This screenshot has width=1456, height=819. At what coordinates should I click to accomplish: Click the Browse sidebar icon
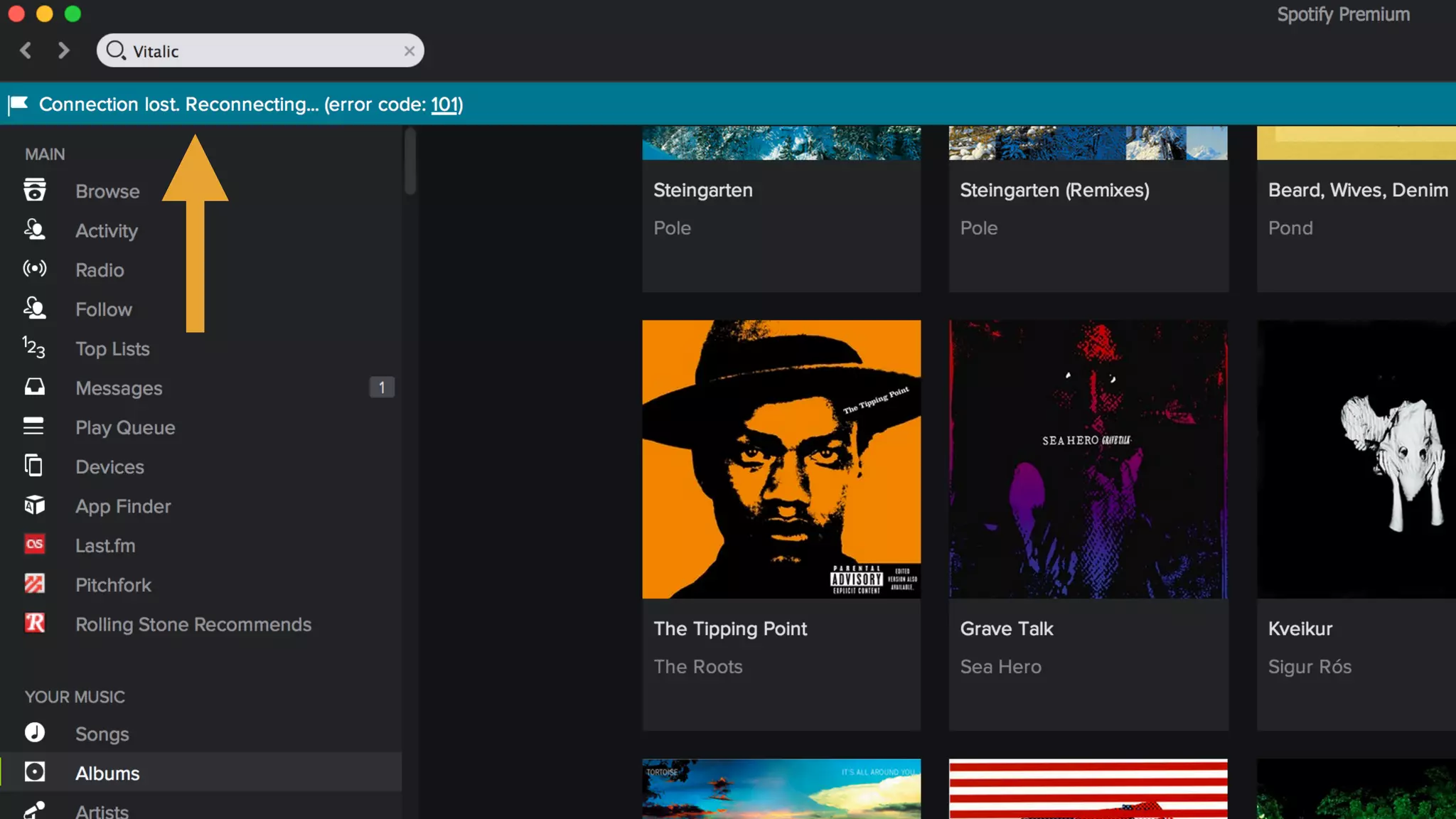click(34, 191)
